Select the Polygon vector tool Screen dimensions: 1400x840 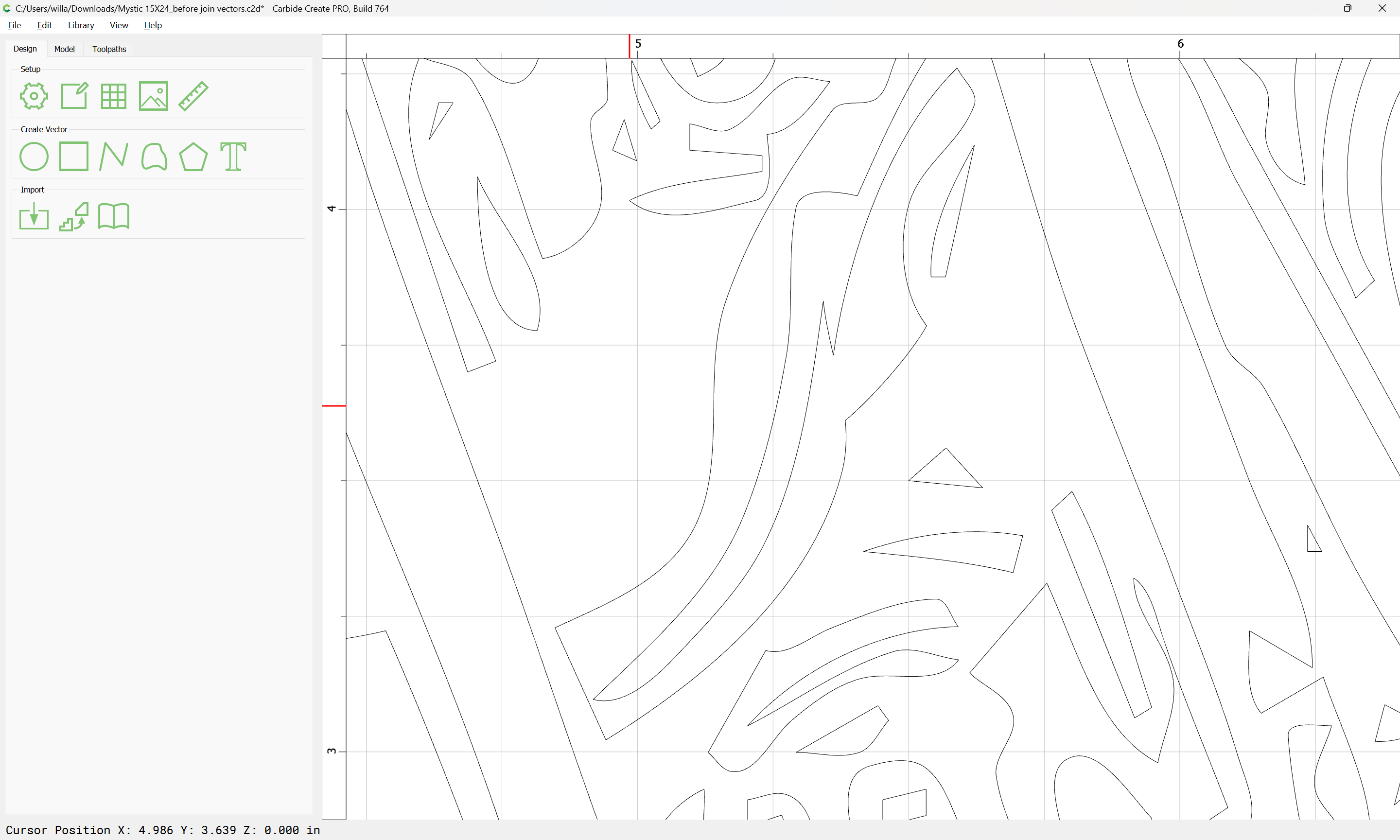point(193,157)
